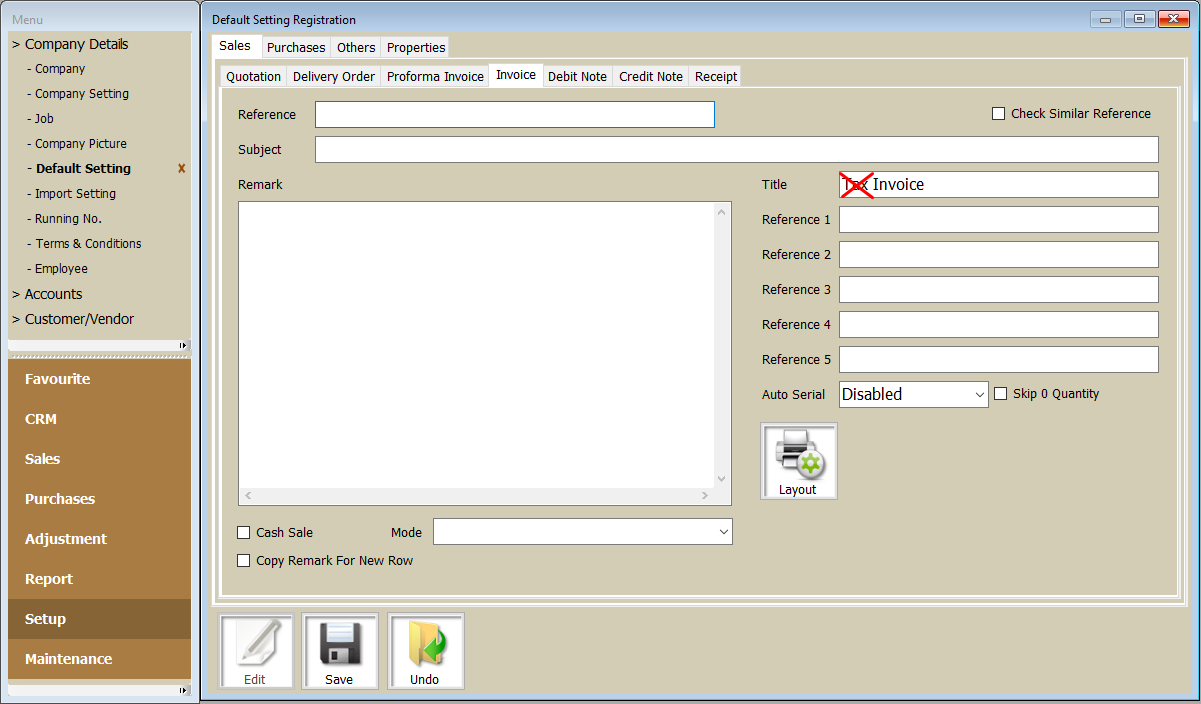Close Default Setting via orange X
The image size is (1201, 704).
click(181, 169)
